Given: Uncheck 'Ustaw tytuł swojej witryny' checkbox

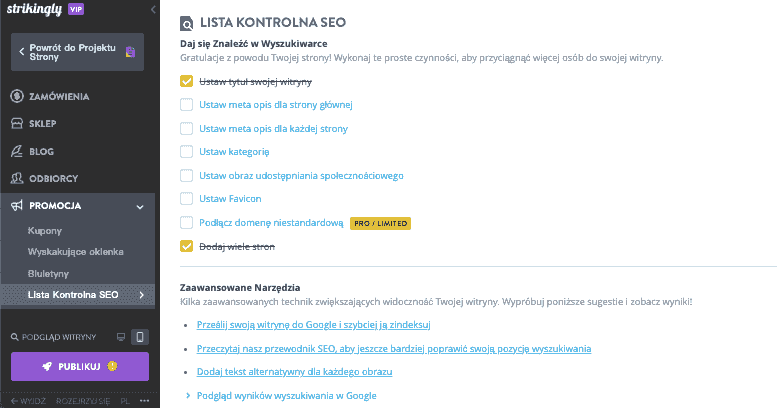Looking at the screenshot, I should click(x=186, y=81).
